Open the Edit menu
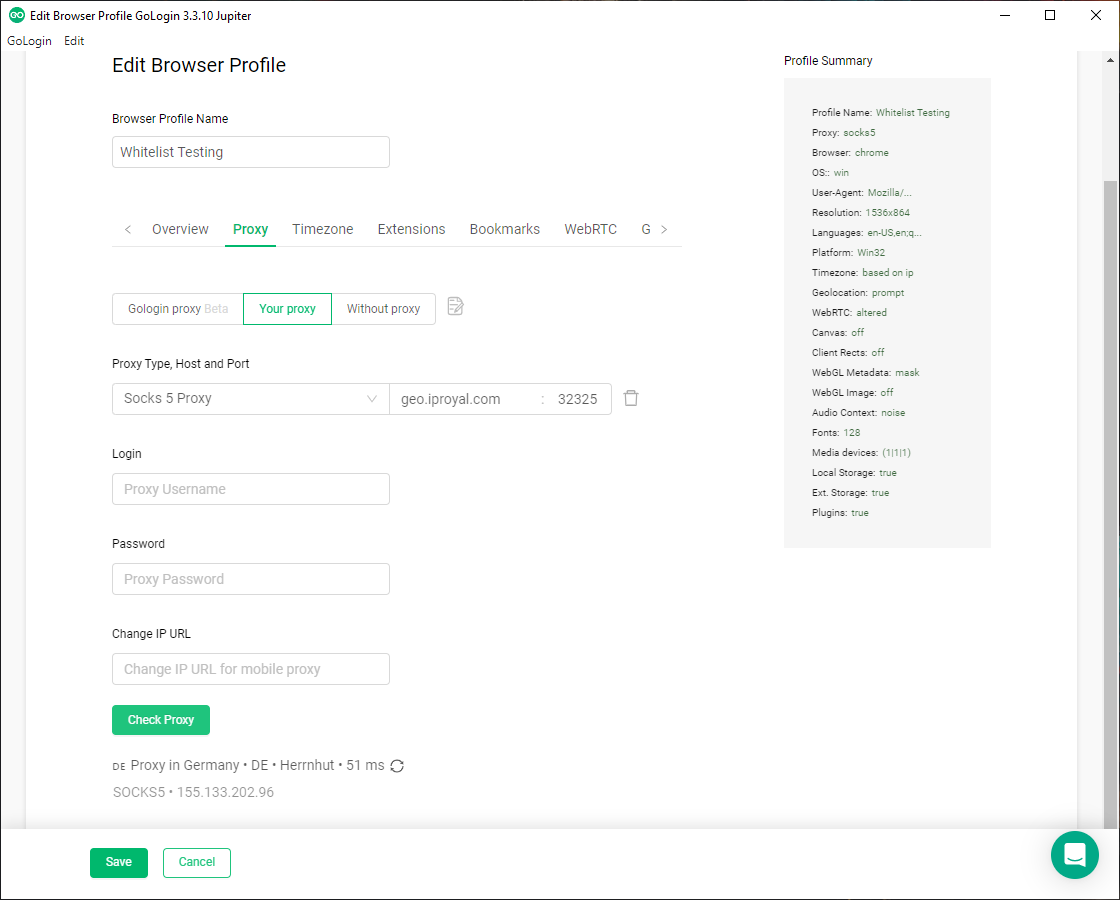Viewport: 1120px width, 900px height. tap(74, 41)
